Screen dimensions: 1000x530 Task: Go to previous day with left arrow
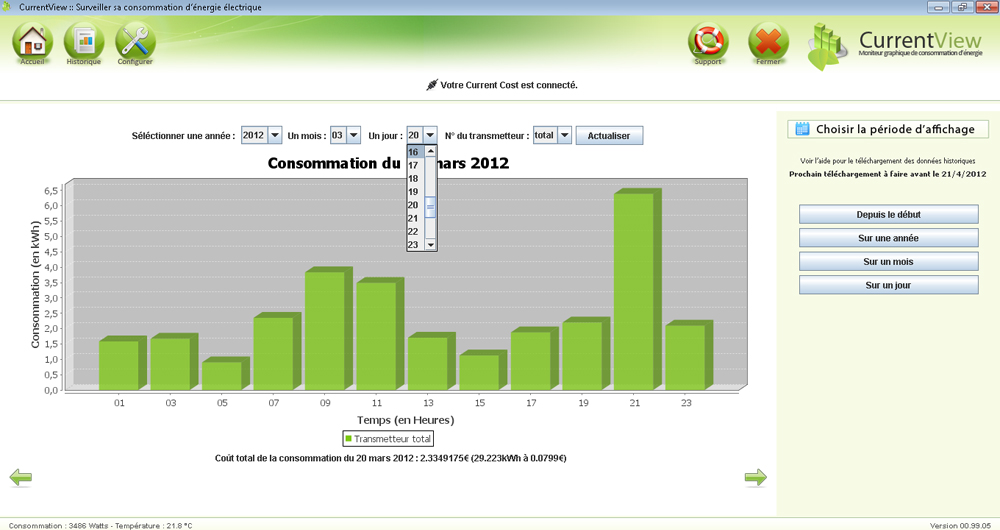(x=20, y=478)
